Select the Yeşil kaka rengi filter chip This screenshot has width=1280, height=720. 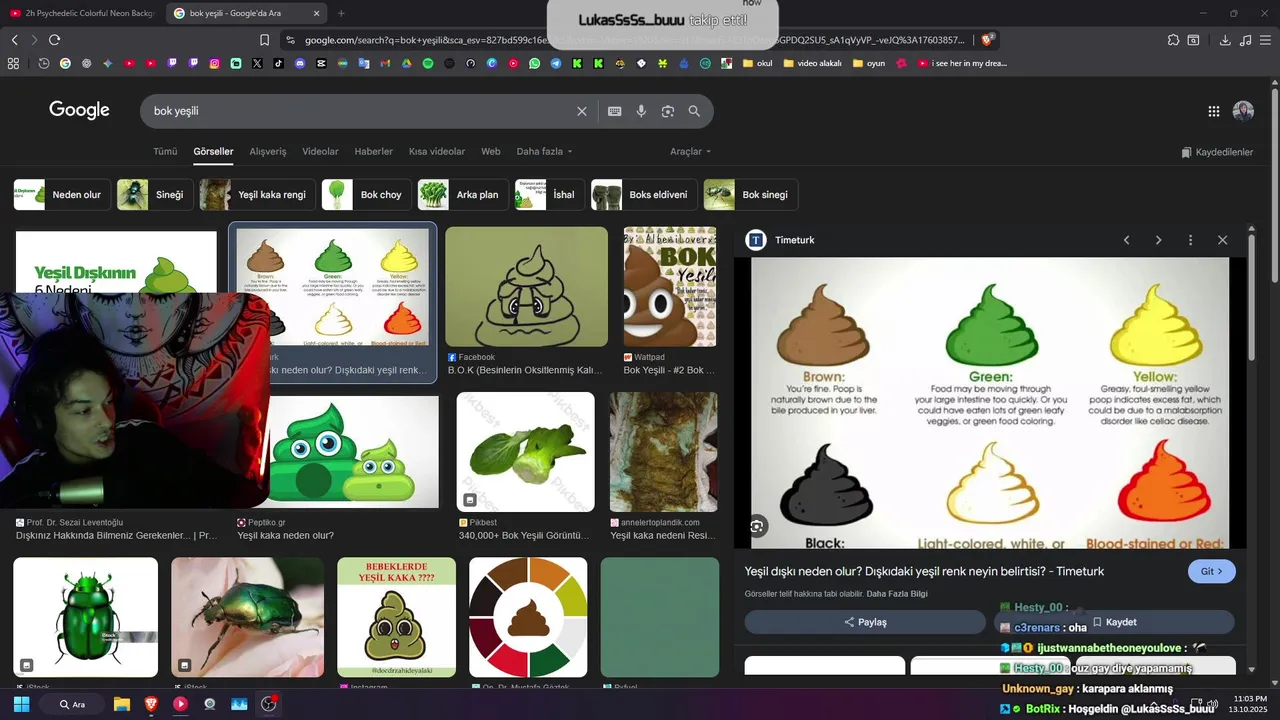point(257,195)
